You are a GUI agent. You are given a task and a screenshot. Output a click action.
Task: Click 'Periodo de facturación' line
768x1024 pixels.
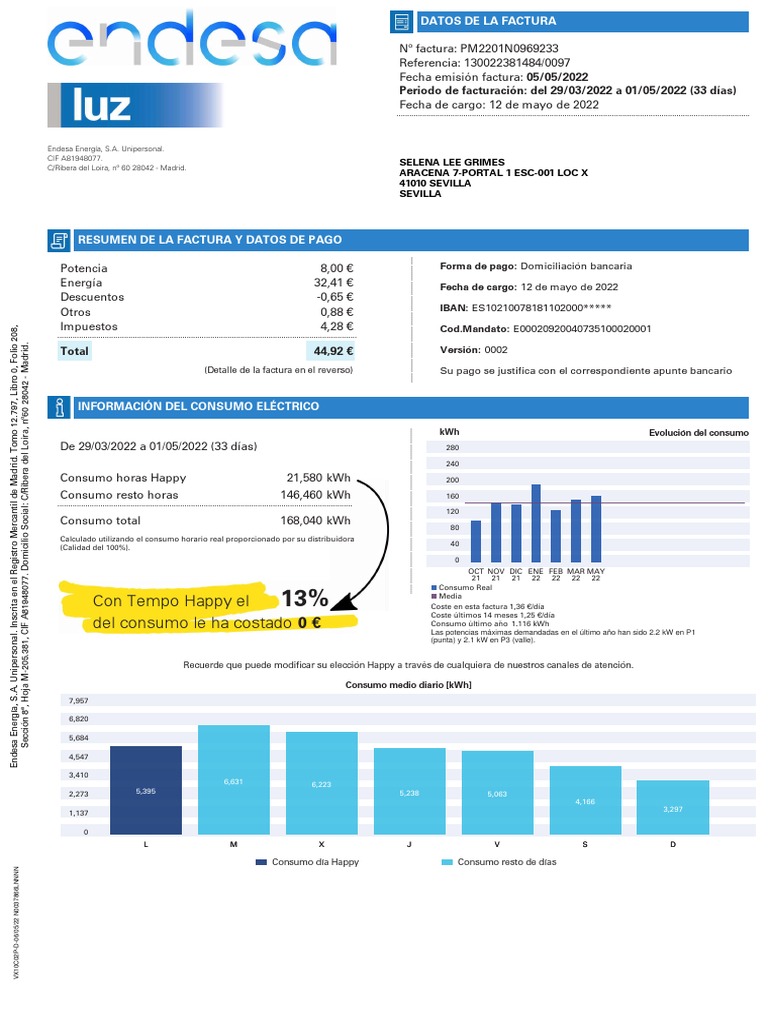[568, 91]
